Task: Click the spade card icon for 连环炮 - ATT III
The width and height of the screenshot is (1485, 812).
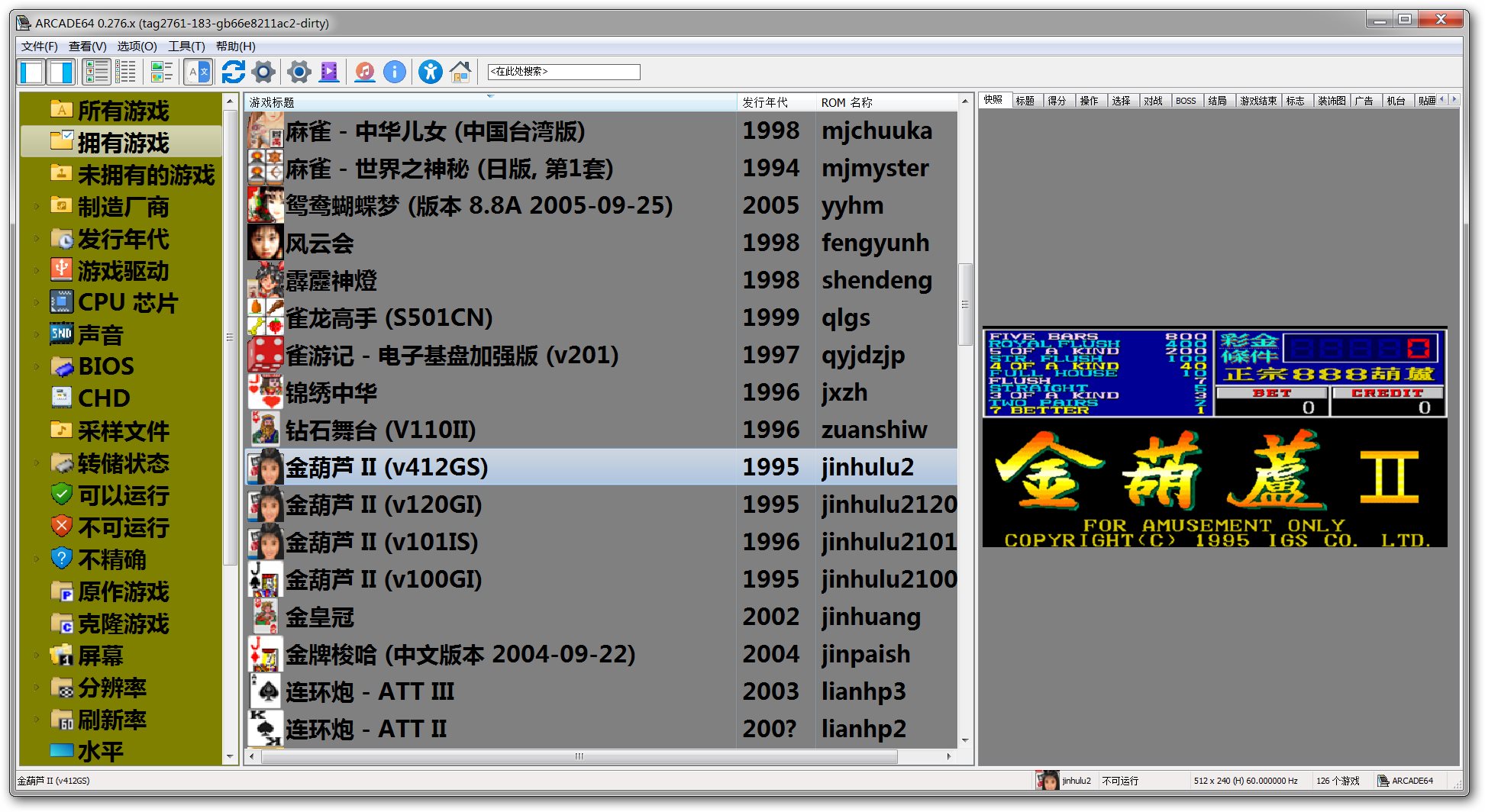Action: 266,691
